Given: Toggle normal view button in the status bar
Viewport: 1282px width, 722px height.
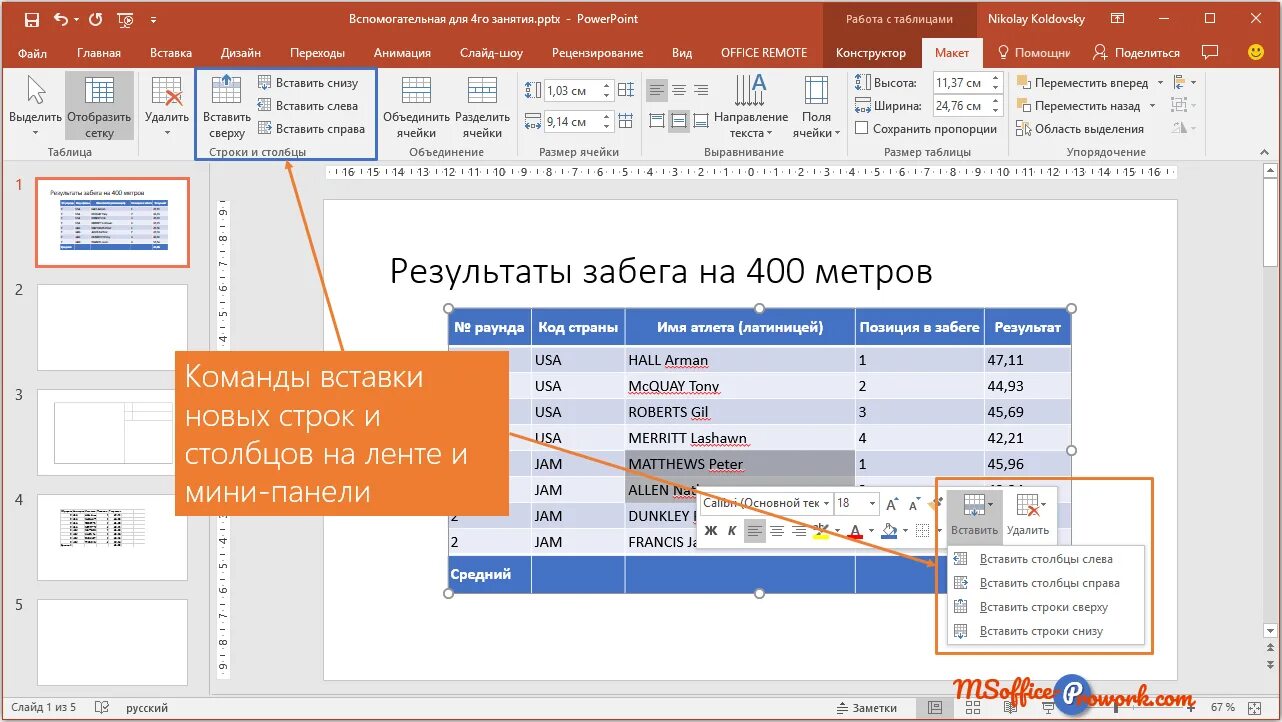Looking at the screenshot, I should (x=935, y=707).
